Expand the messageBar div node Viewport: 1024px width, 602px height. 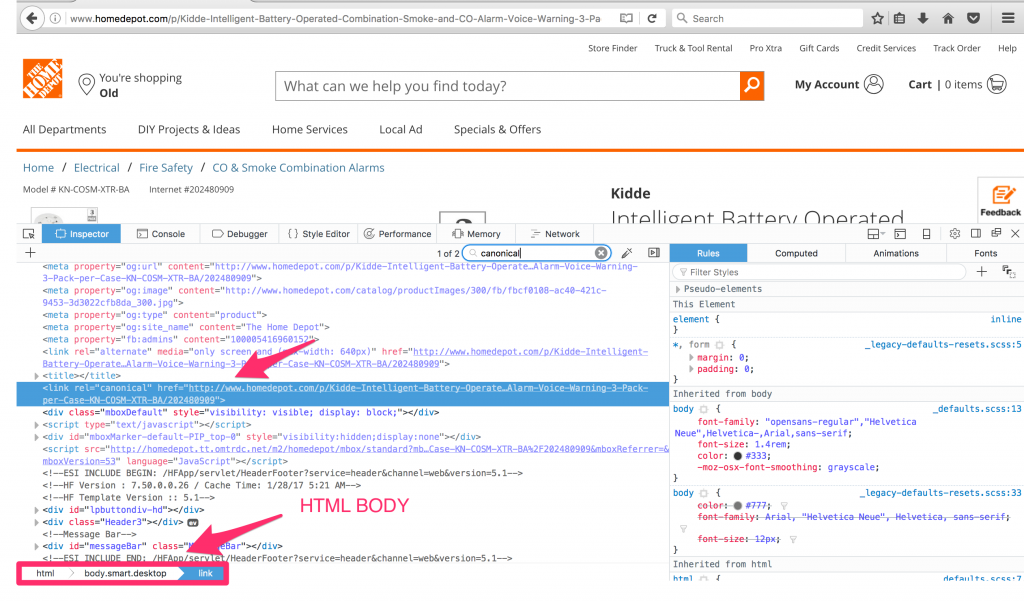(x=37, y=547)
